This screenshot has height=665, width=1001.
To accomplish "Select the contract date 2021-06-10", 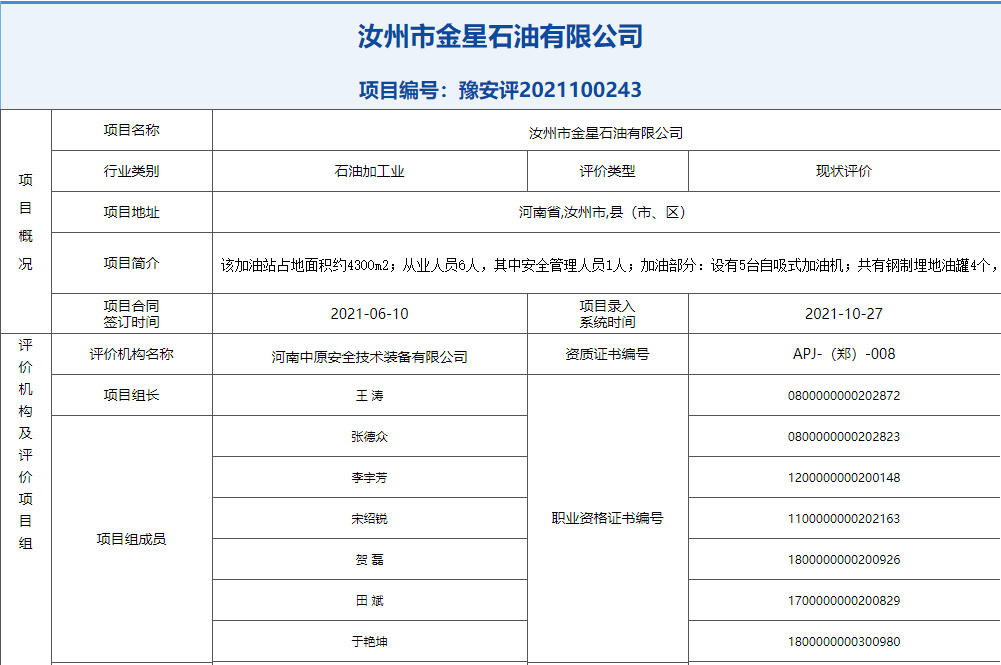I will coord(370,314).
